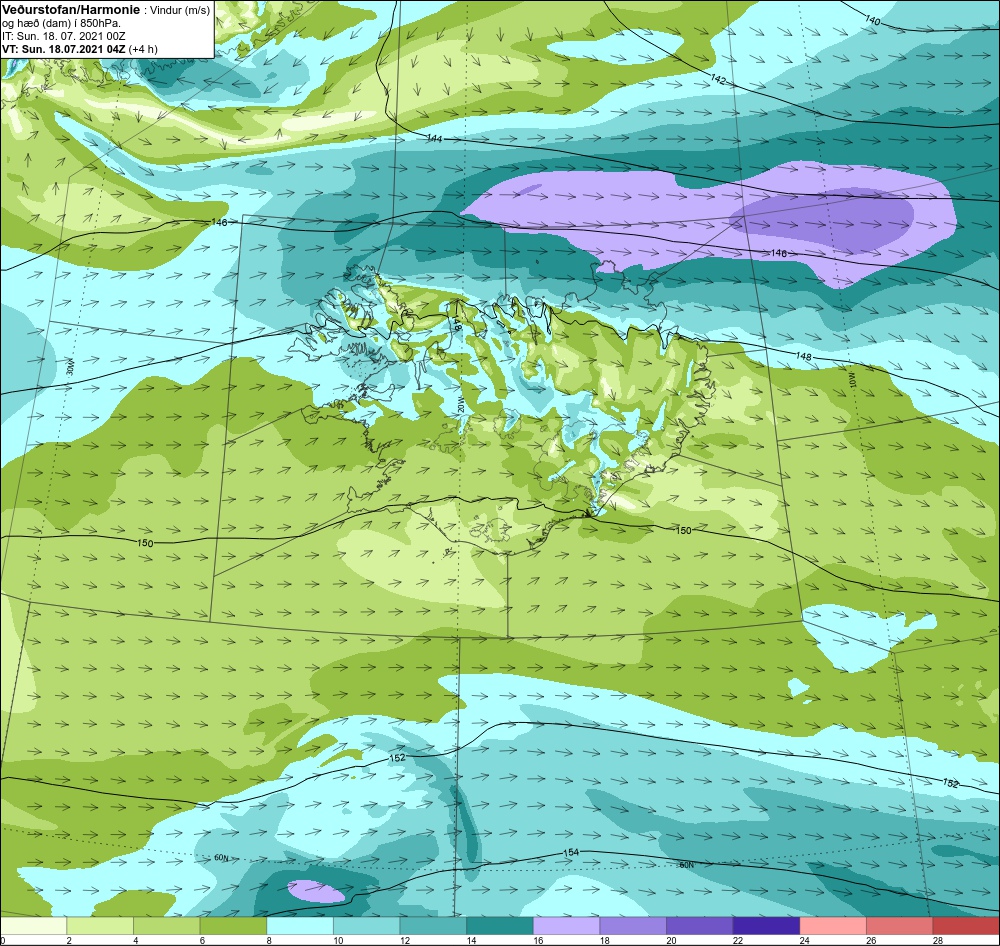Viewport: 1000px width, 946px height.
Task: Click the '146' contour label beside the purple region
Action: (x=779, y=253)
